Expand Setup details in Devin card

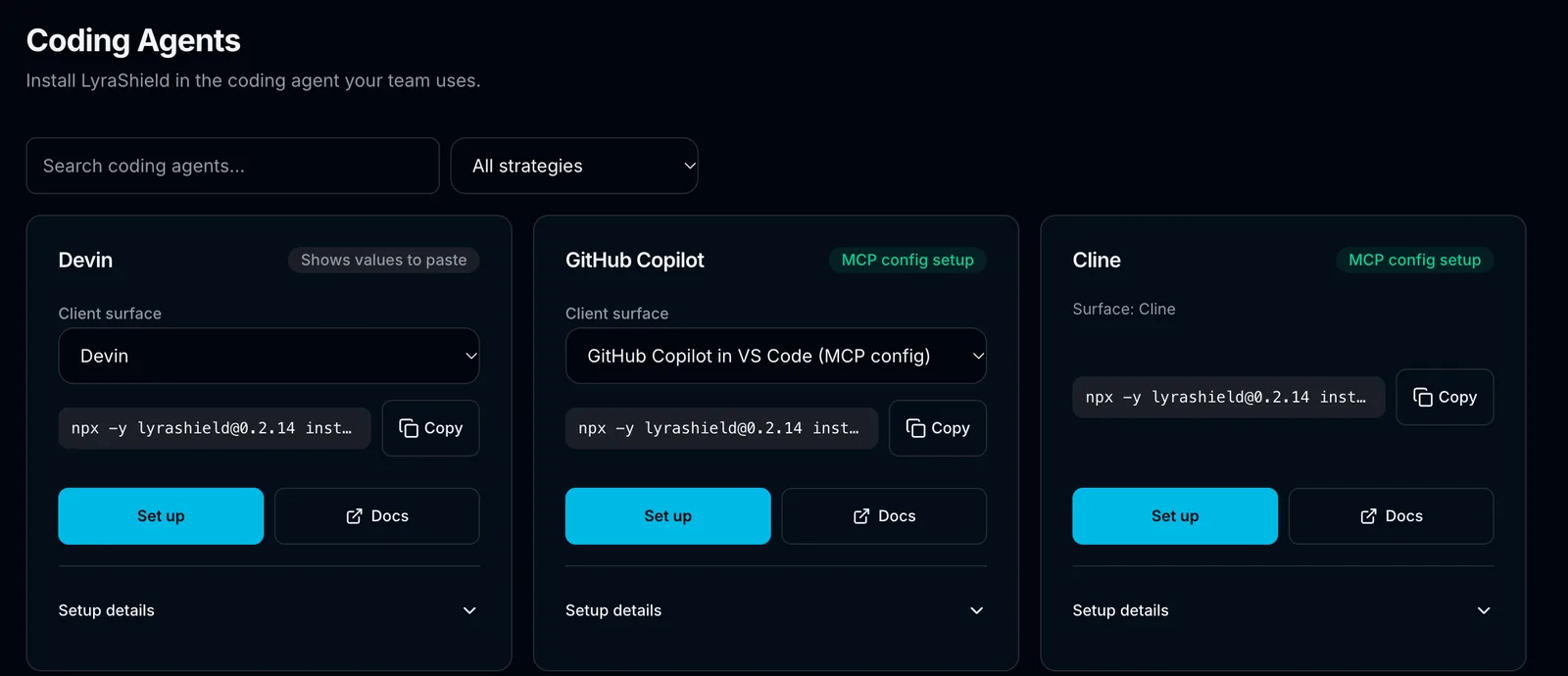269,610
